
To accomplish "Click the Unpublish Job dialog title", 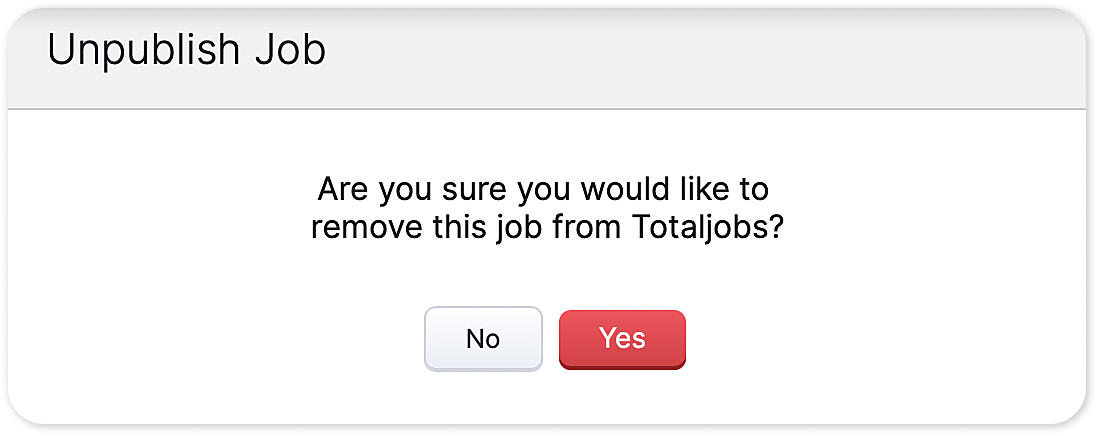I will click(x=187, y=51).
